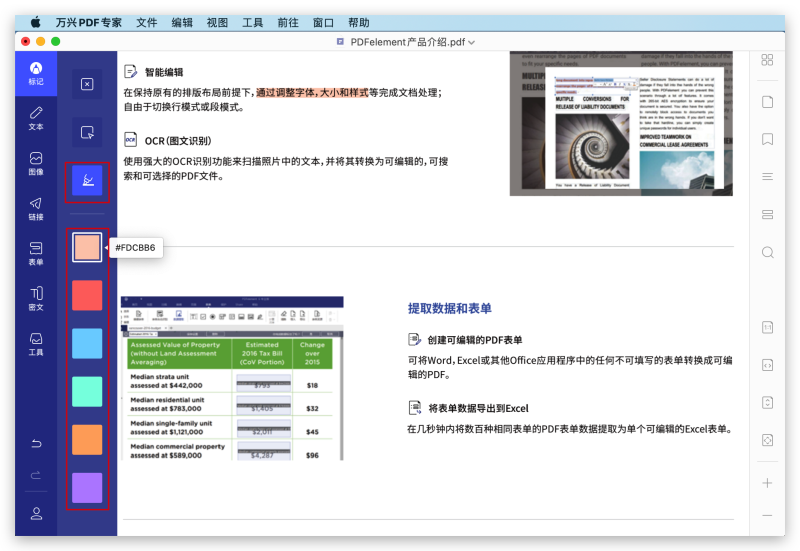Click the 提取数据和表单 heading
Screen dimensions: 800x551
point(449,308)
